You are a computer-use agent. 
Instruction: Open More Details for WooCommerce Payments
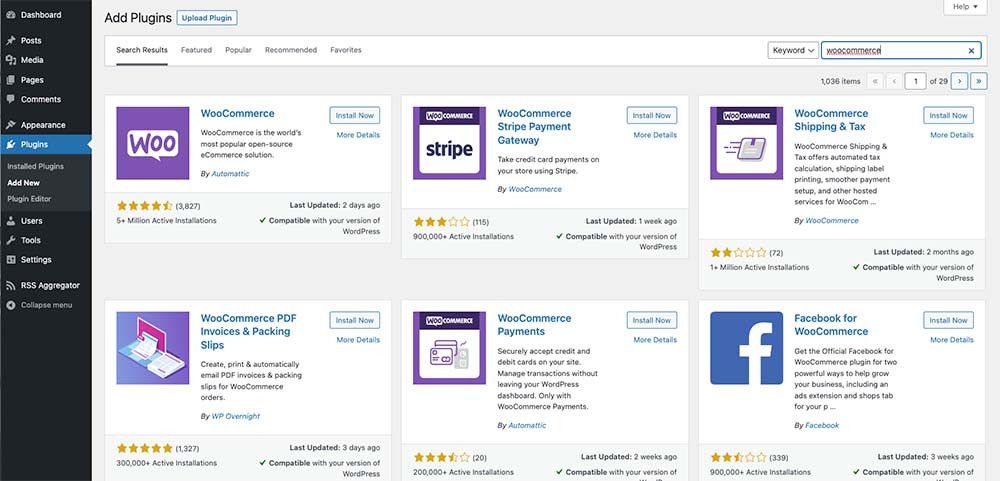[x=655, y=340]
